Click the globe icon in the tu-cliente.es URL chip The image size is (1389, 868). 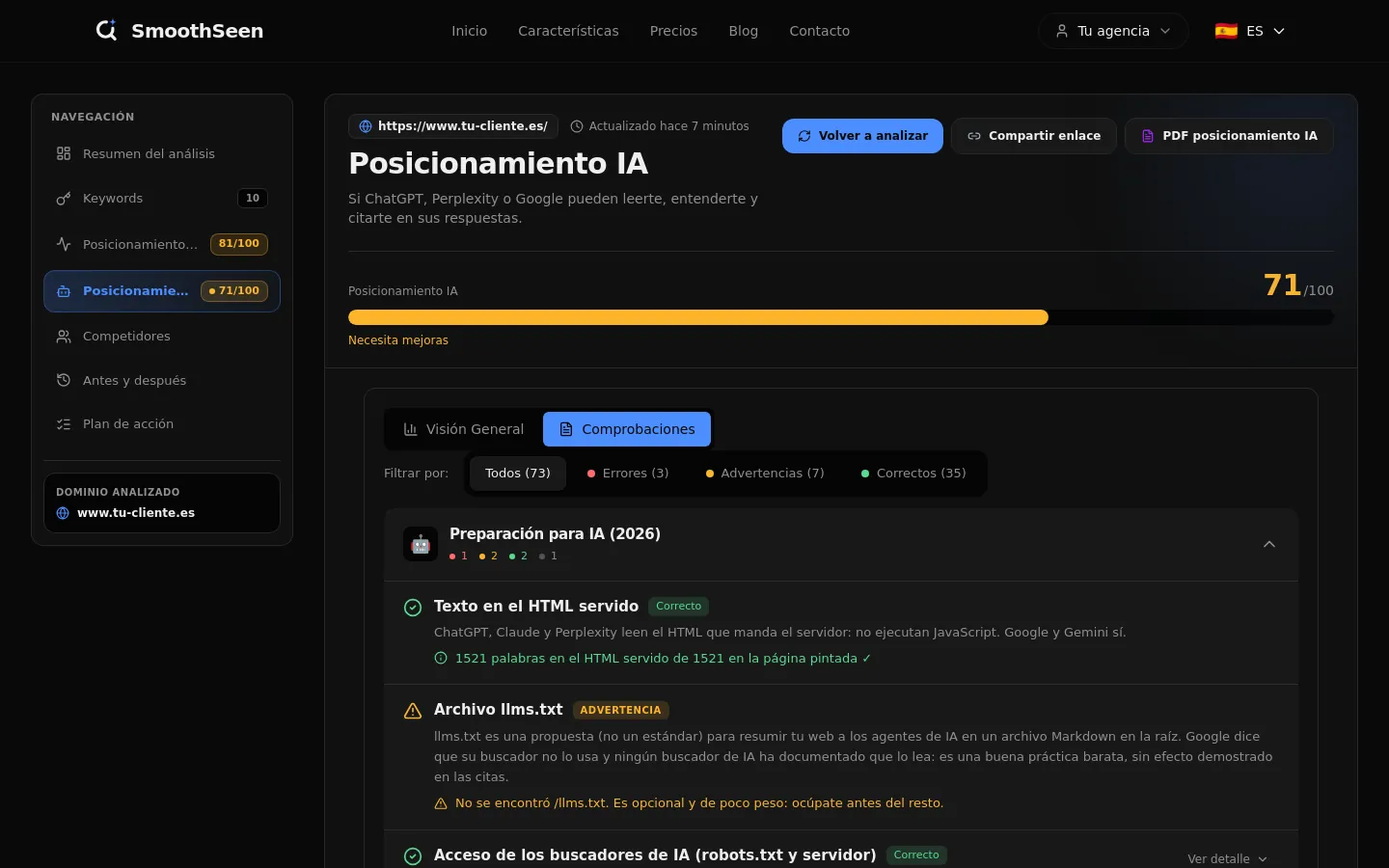click(366, 126)
